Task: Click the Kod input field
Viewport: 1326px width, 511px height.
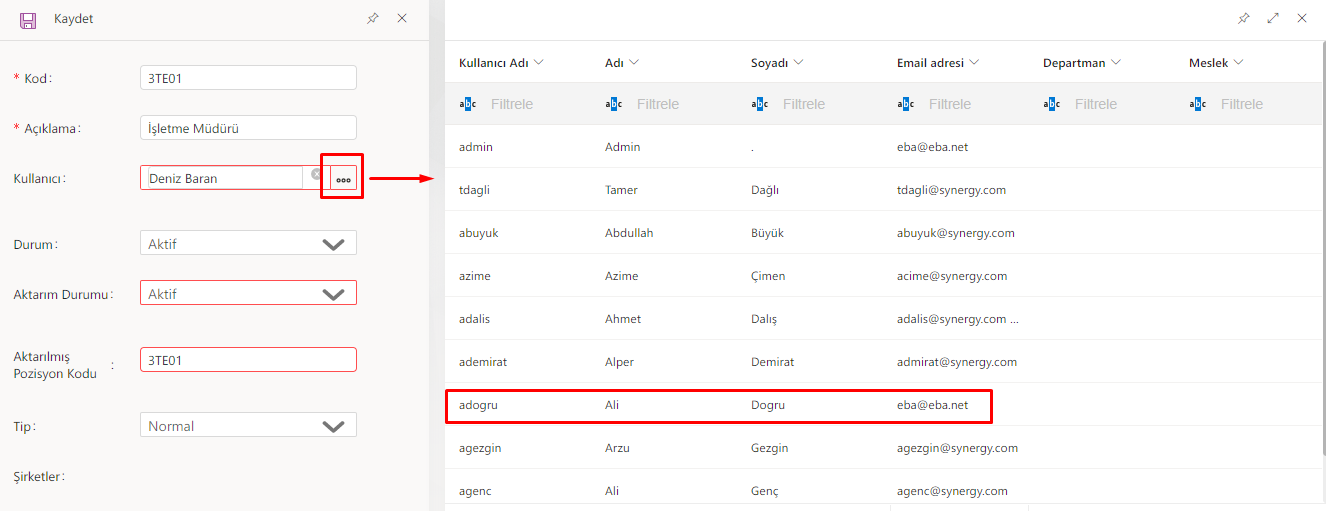Action: (248, 78)
